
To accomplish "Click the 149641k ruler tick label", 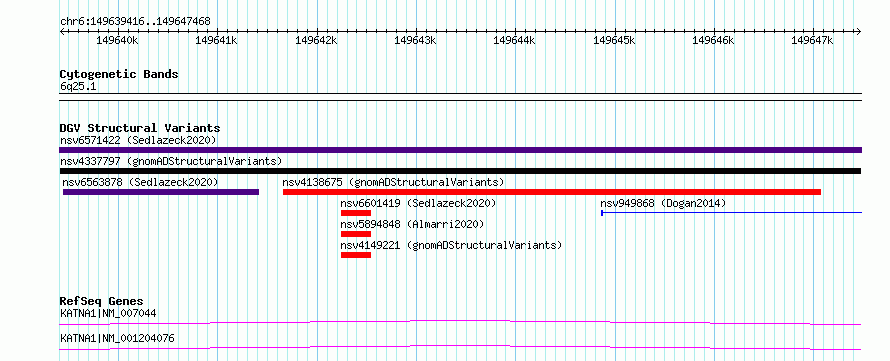I will [216, 40].
